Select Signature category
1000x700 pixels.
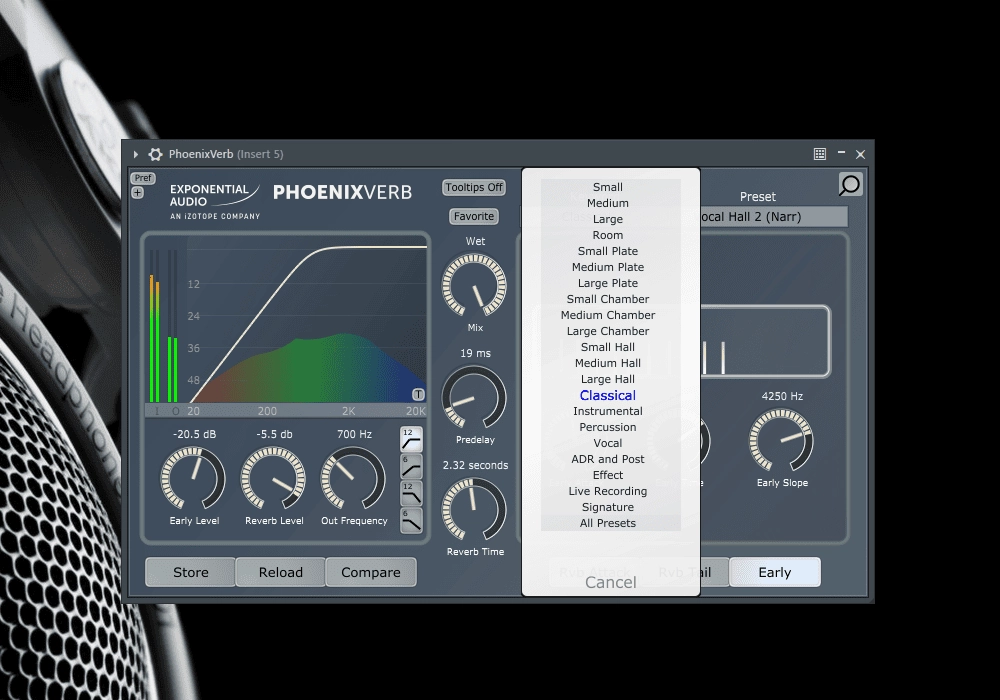(608, 507)
